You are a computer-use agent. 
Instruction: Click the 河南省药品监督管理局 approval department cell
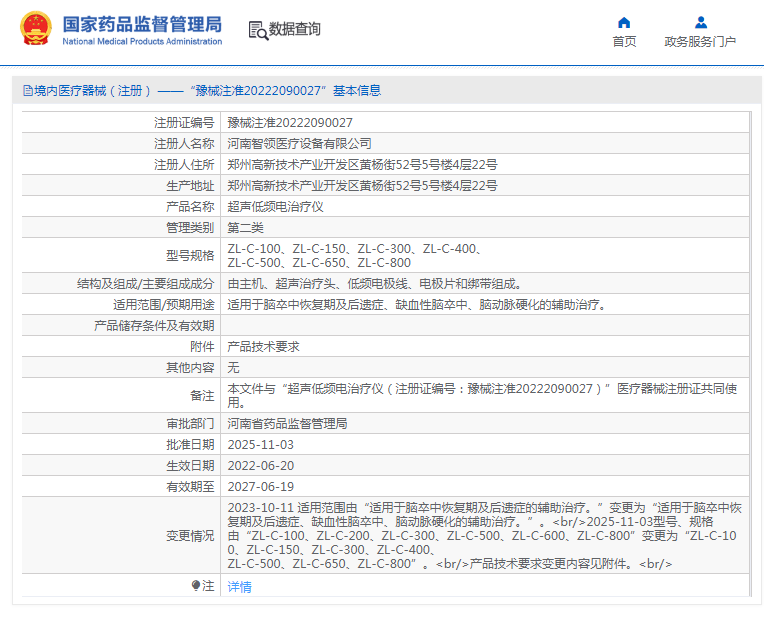coord(287,424)
